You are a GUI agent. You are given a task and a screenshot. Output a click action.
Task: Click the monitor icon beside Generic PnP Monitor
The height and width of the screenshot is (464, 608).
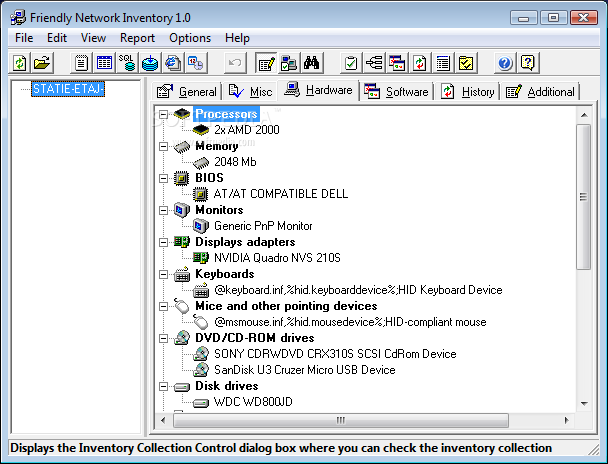(201, 226)
